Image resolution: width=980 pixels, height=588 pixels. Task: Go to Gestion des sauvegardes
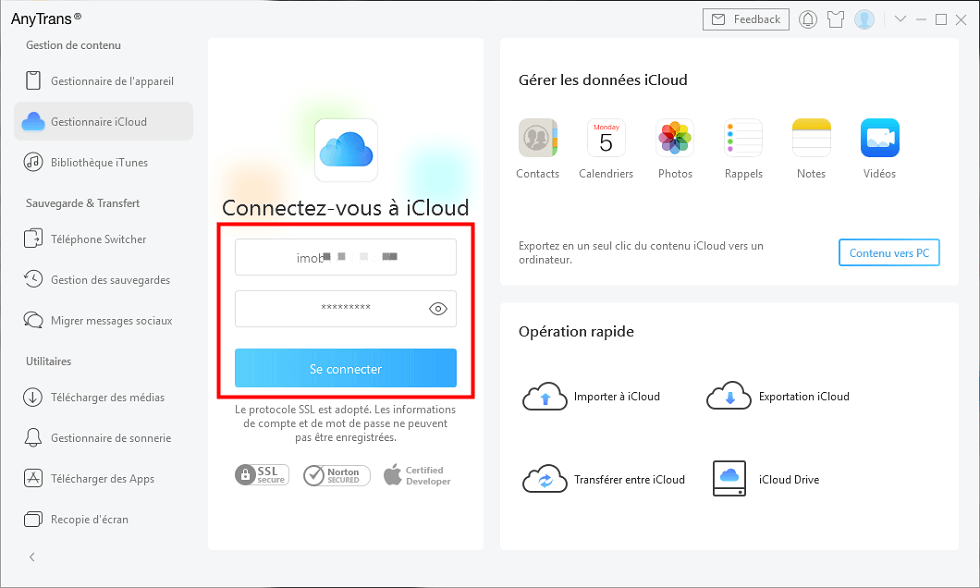coord(103,279)
